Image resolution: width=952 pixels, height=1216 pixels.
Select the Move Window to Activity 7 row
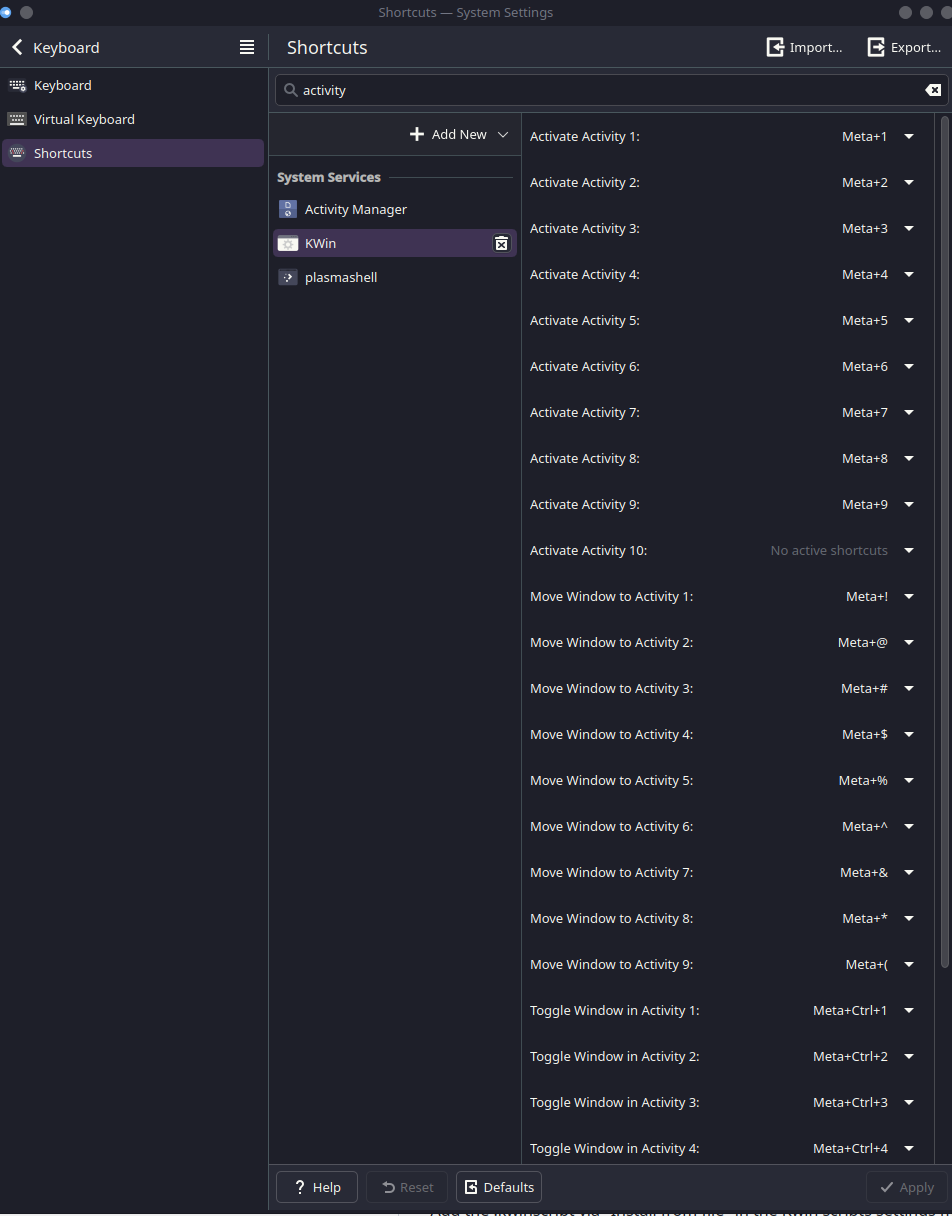pos(730,872)
